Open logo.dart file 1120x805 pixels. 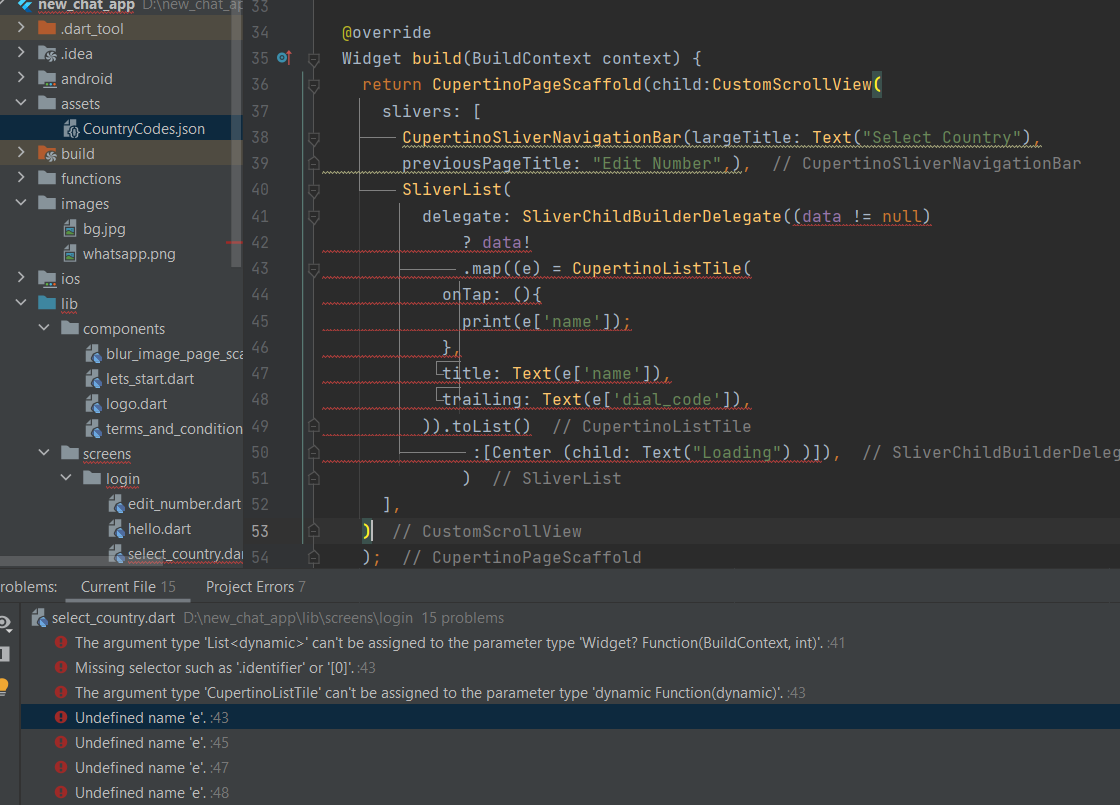tap(136, 404)
